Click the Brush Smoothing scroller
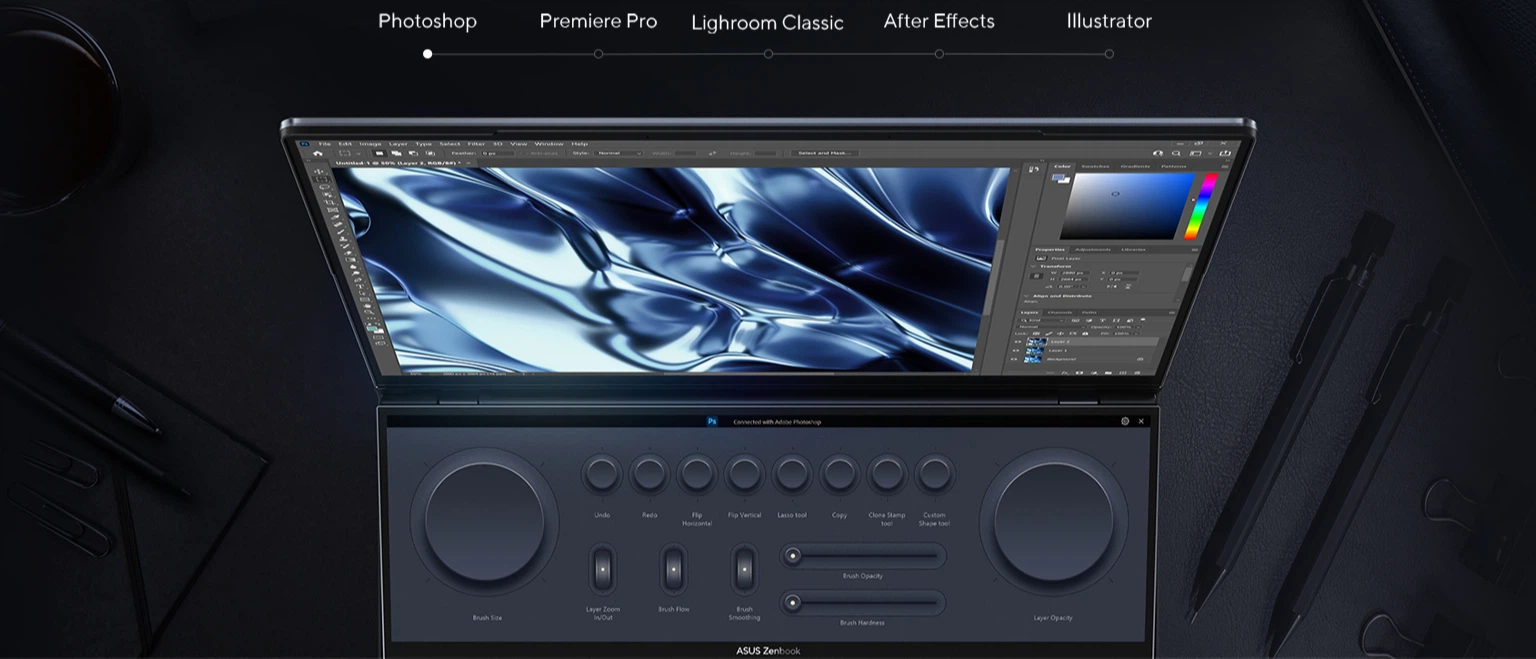 tap(745, 569)
